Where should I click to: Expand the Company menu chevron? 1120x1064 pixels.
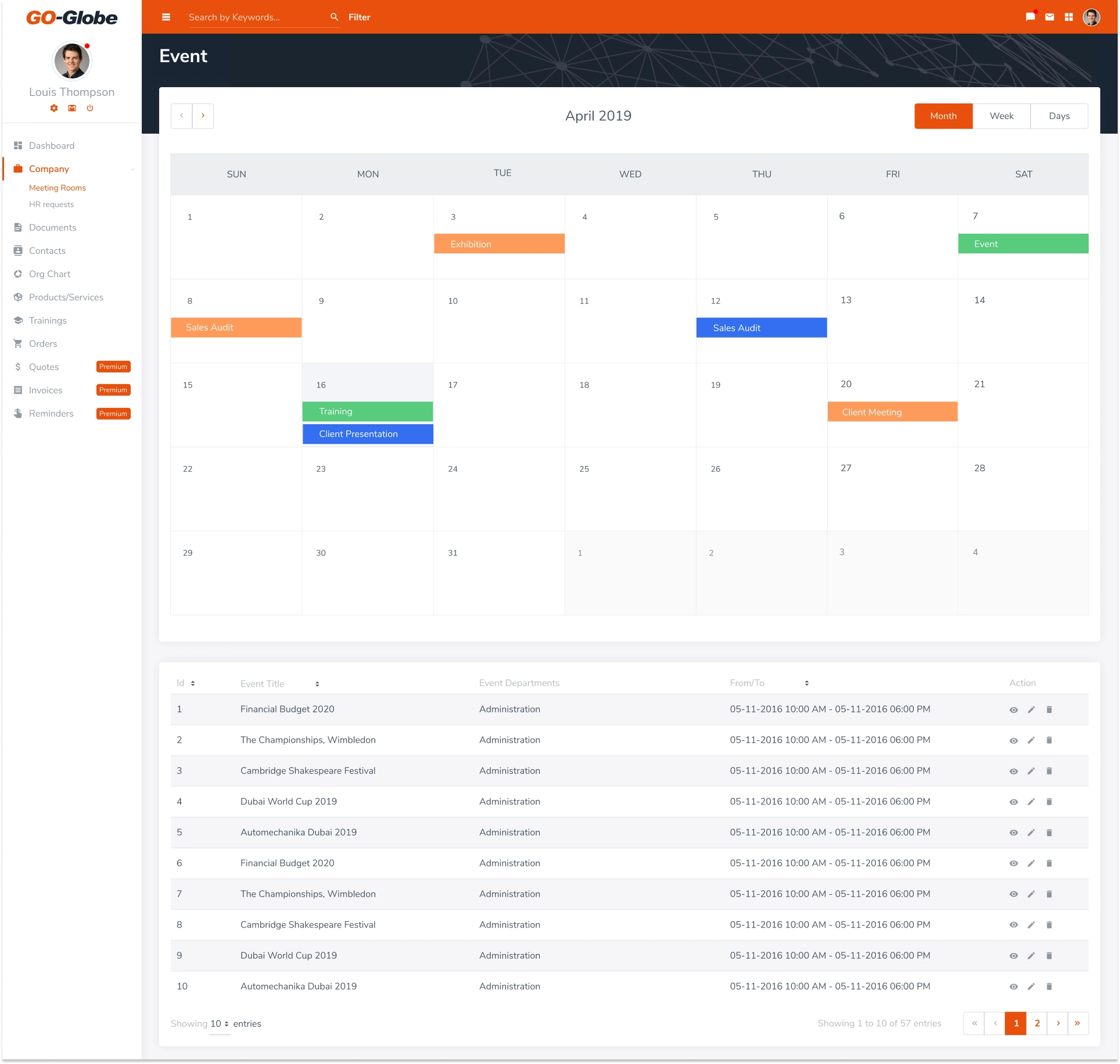[132, 169]
